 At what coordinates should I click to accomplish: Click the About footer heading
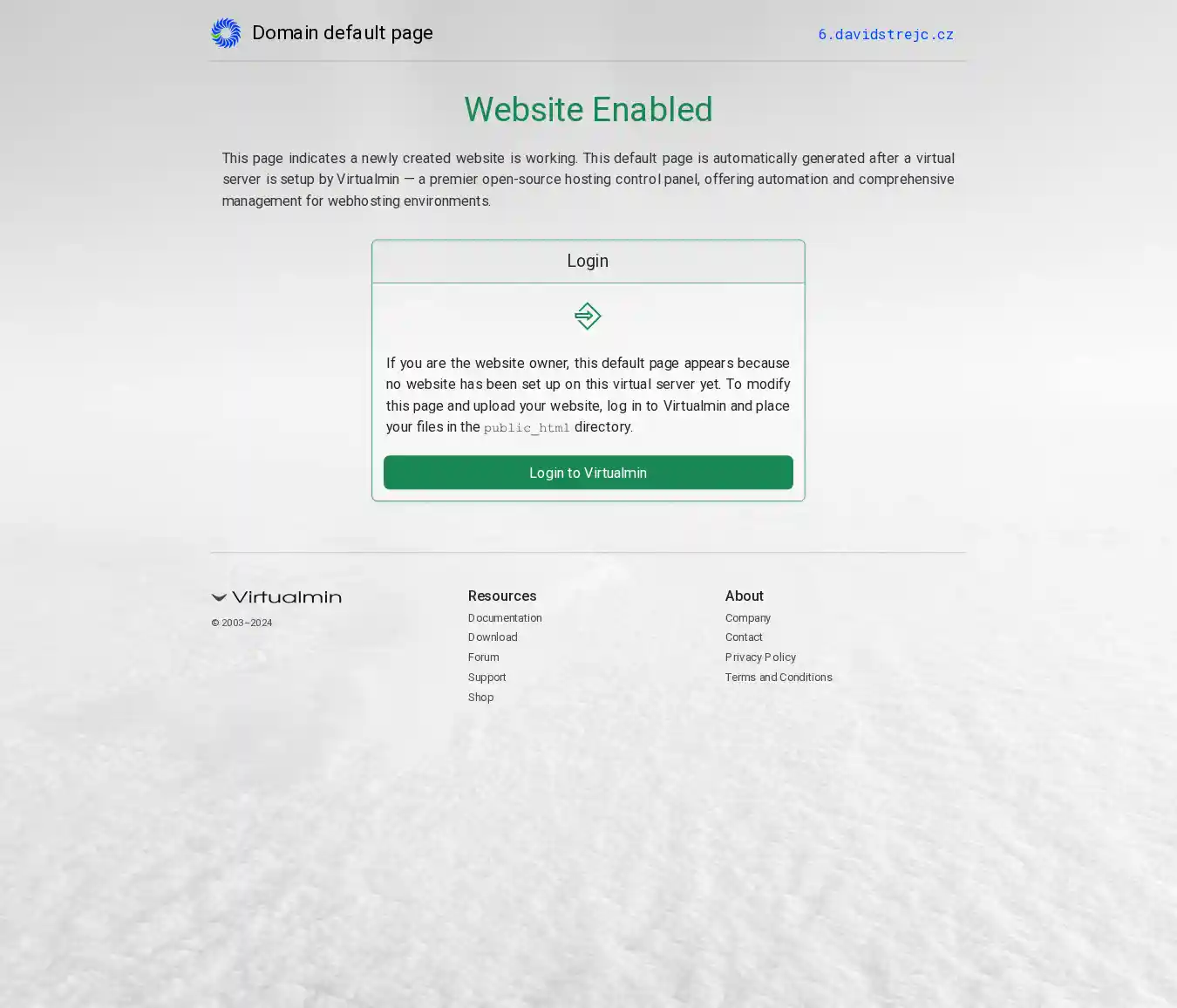pos(745,596)
